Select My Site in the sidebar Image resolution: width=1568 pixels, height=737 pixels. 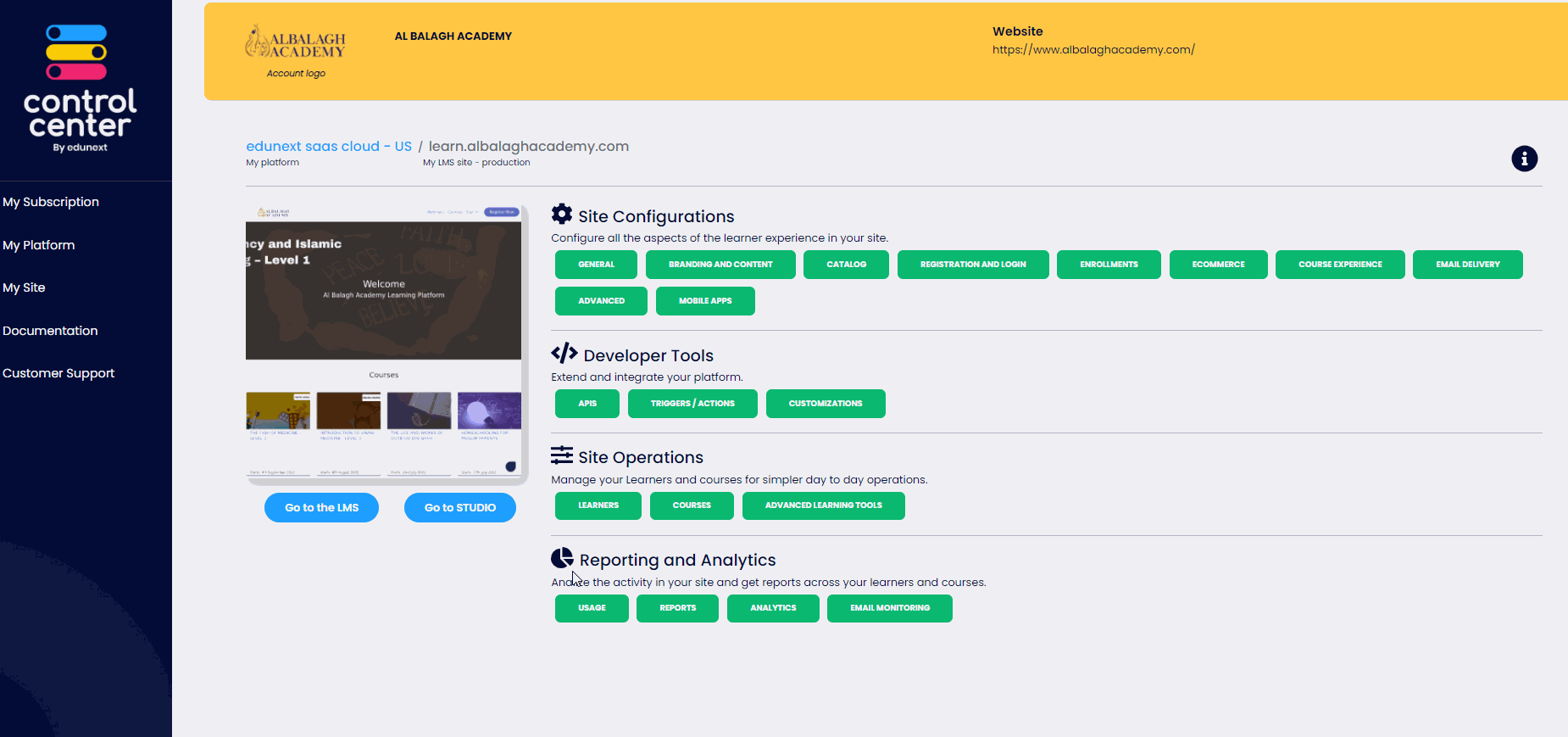24,288
